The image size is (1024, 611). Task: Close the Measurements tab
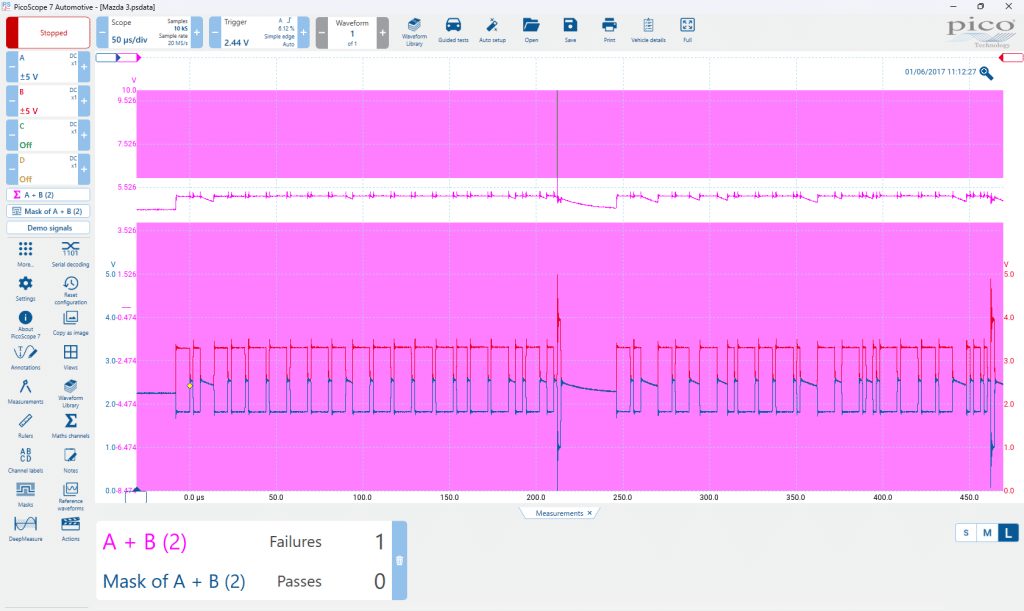click(x=590, y=513)
